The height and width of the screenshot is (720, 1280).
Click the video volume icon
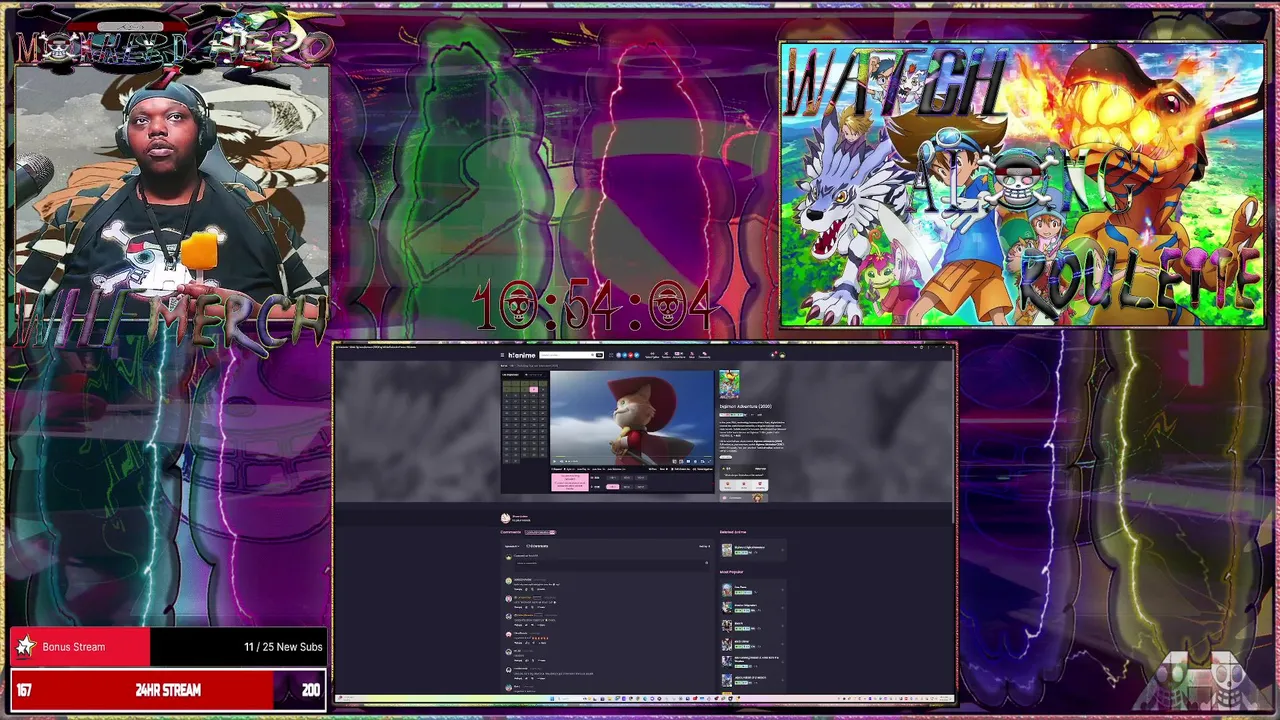561,461
